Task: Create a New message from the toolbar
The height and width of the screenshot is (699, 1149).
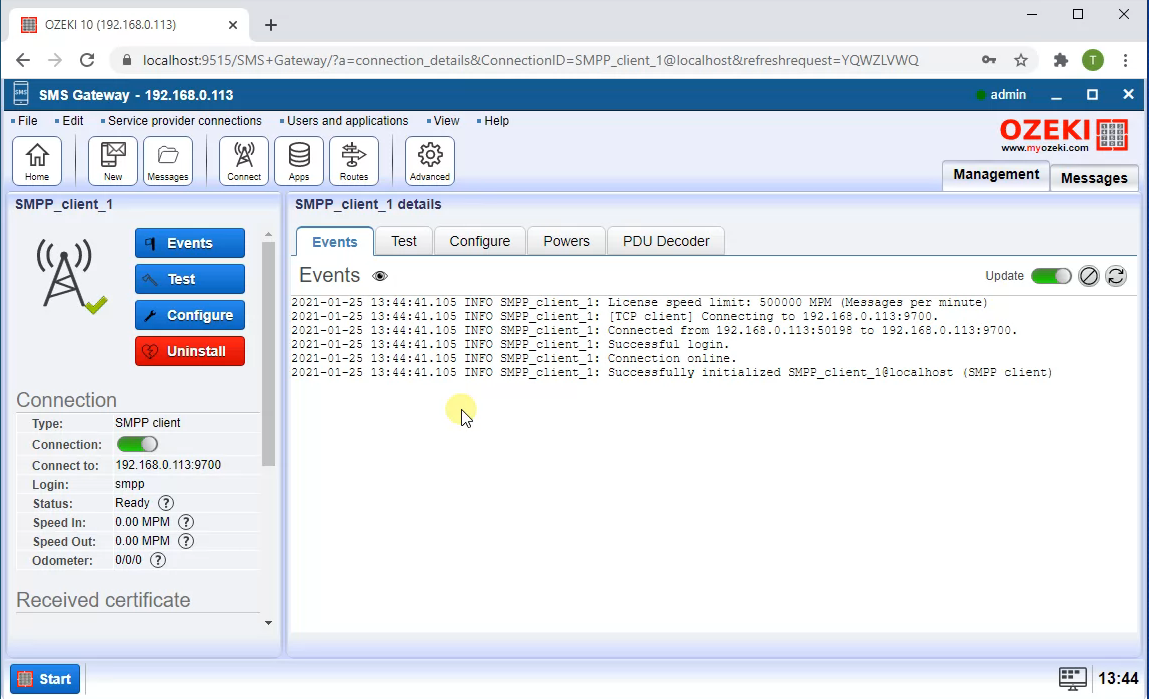Action: [x=113, y=160]
